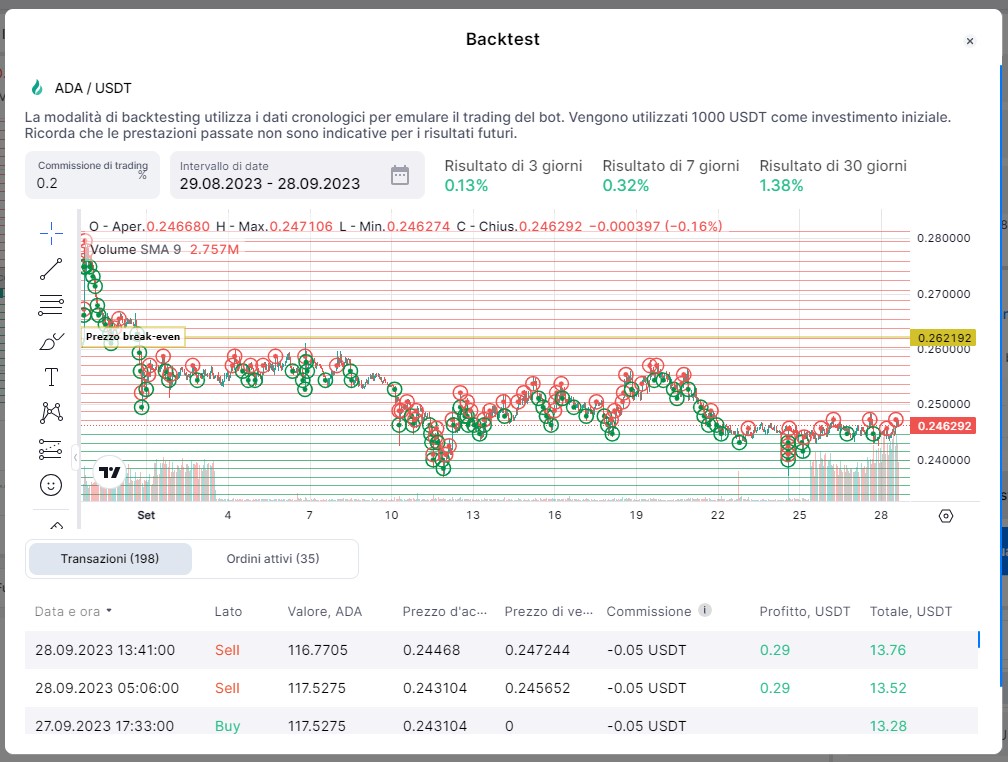
Task: Open the date range calendar picker
Action: [400, 175]
